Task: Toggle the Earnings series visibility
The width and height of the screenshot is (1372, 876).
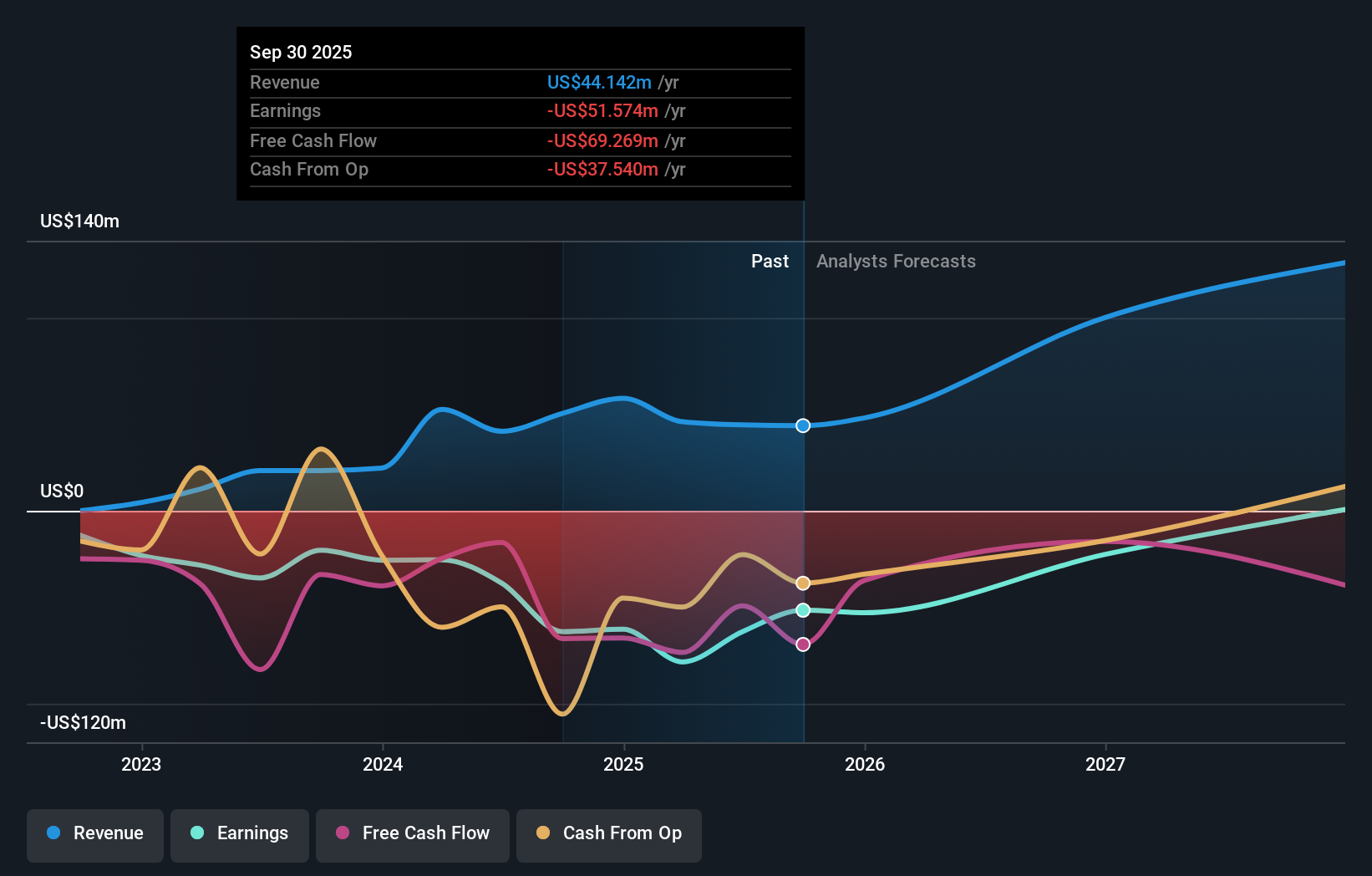Action: coord(239,833)
